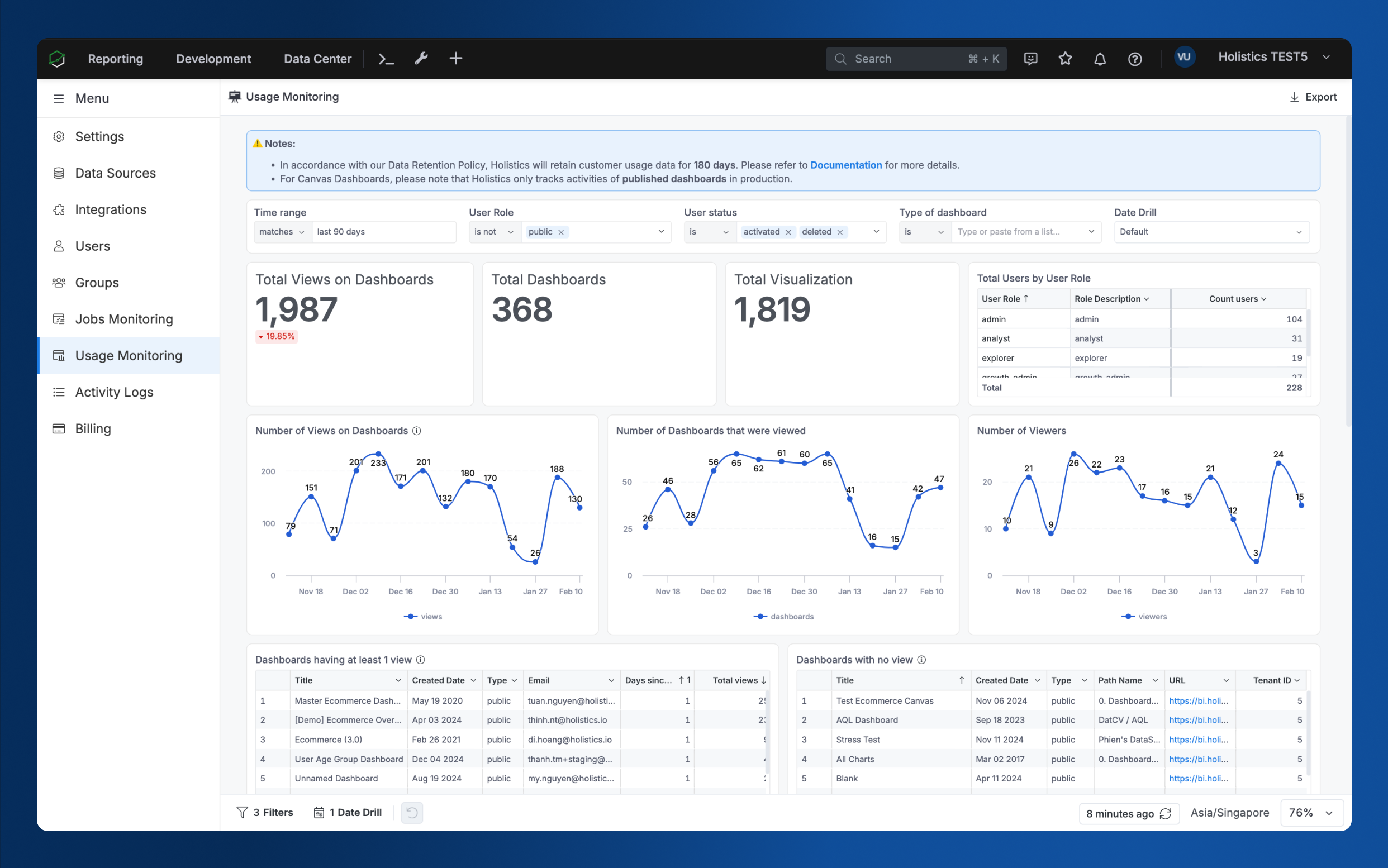Click the undo filter reset icon
Viewport: 1388px width, 868px height.
coord(412,812)
